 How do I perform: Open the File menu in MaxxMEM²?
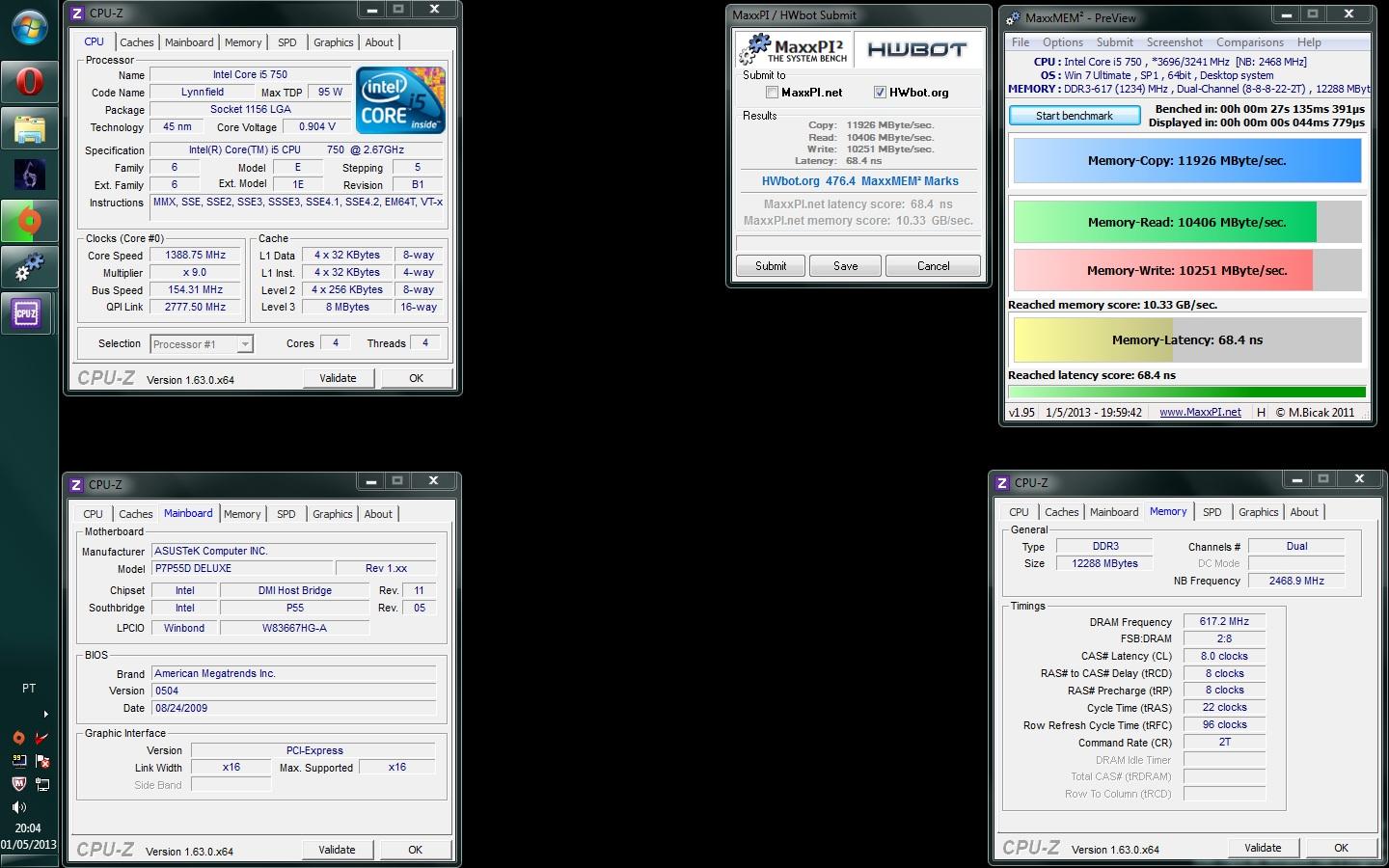(1021, 42)
